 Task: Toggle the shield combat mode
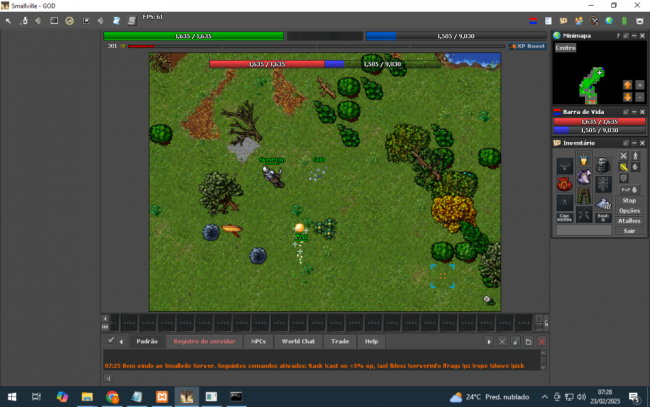click(x=623, y=178)
